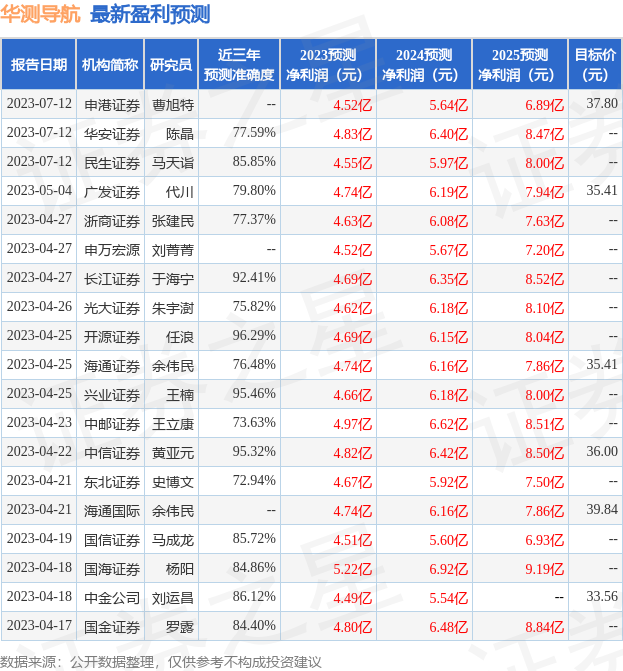Click researcher name 曹旭特
Screen dimensions: 623x671
[x=173, y=105]
